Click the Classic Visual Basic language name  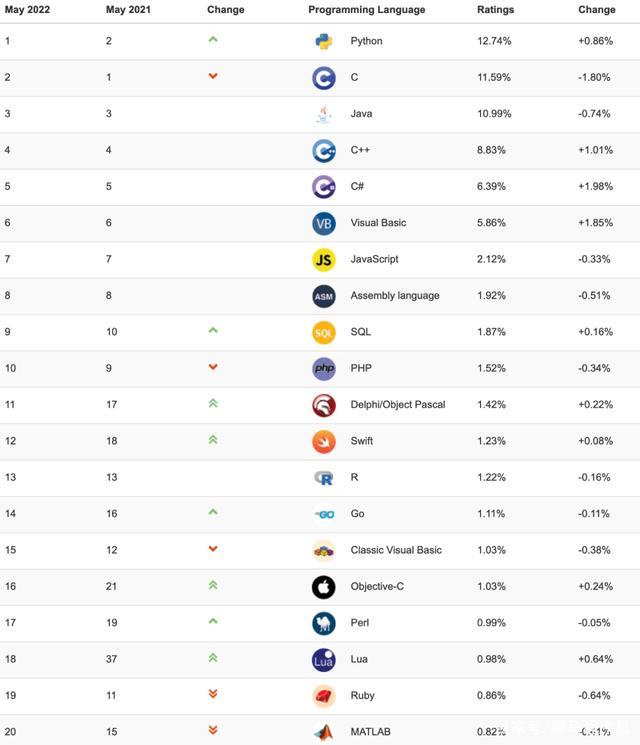[396, 550]
